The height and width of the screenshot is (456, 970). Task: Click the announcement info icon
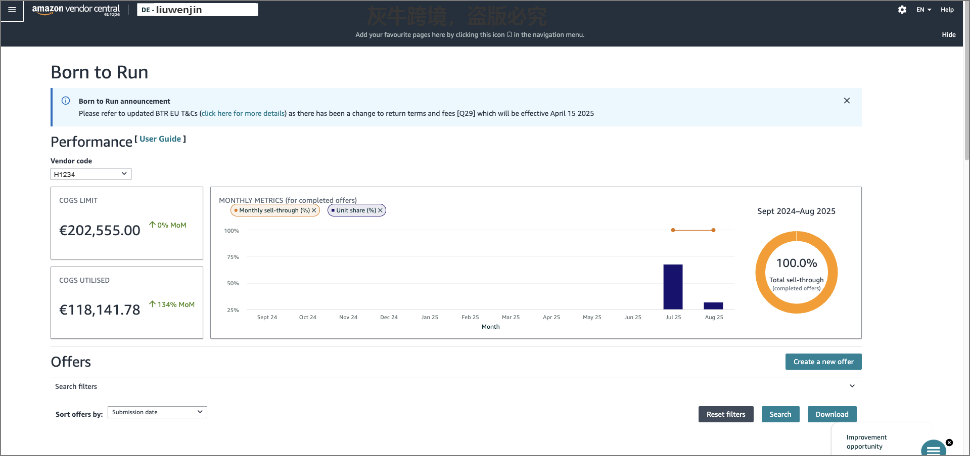click(x=66, y=101)
